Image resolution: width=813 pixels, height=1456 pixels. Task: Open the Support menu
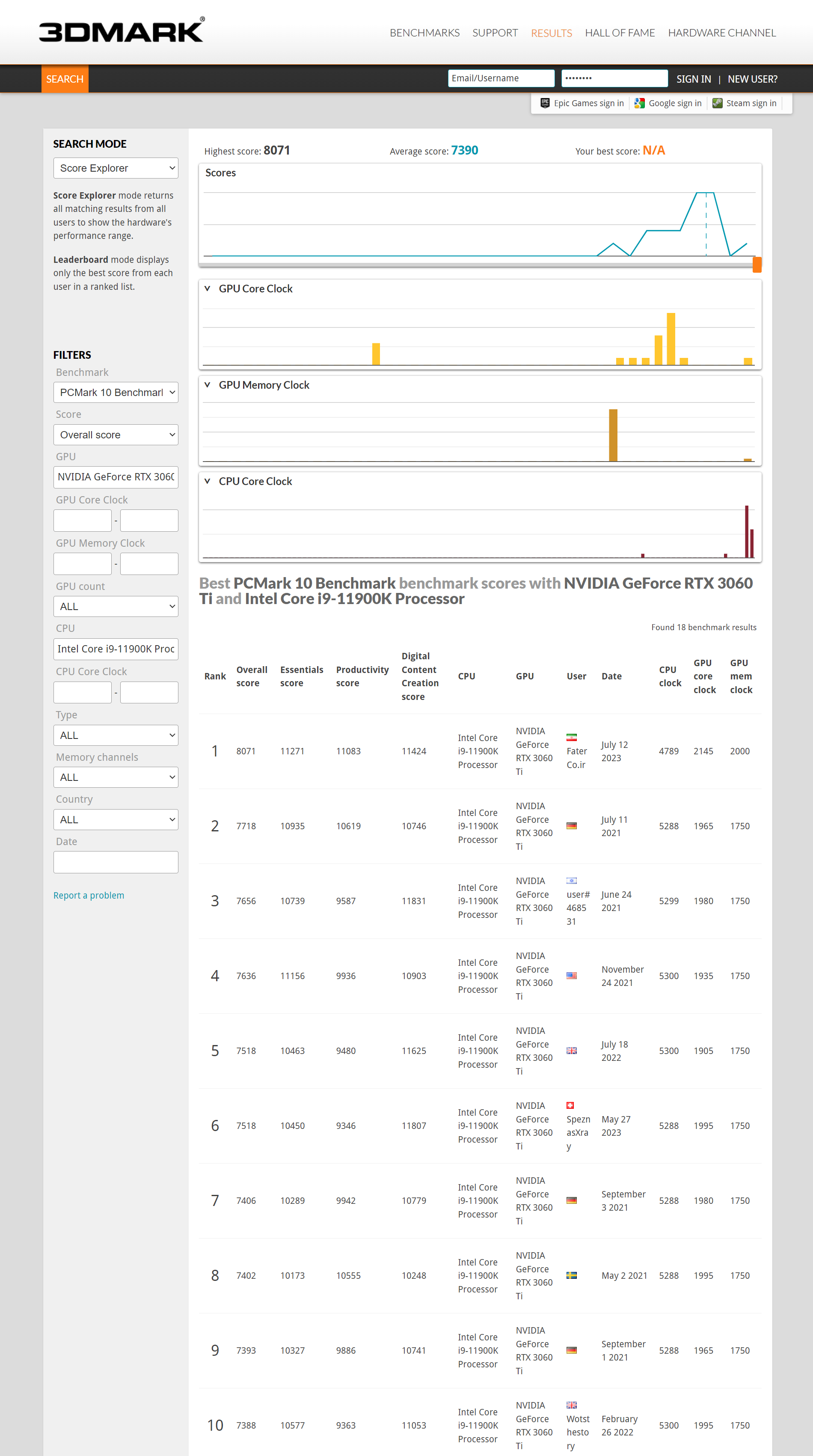point(495,33)
